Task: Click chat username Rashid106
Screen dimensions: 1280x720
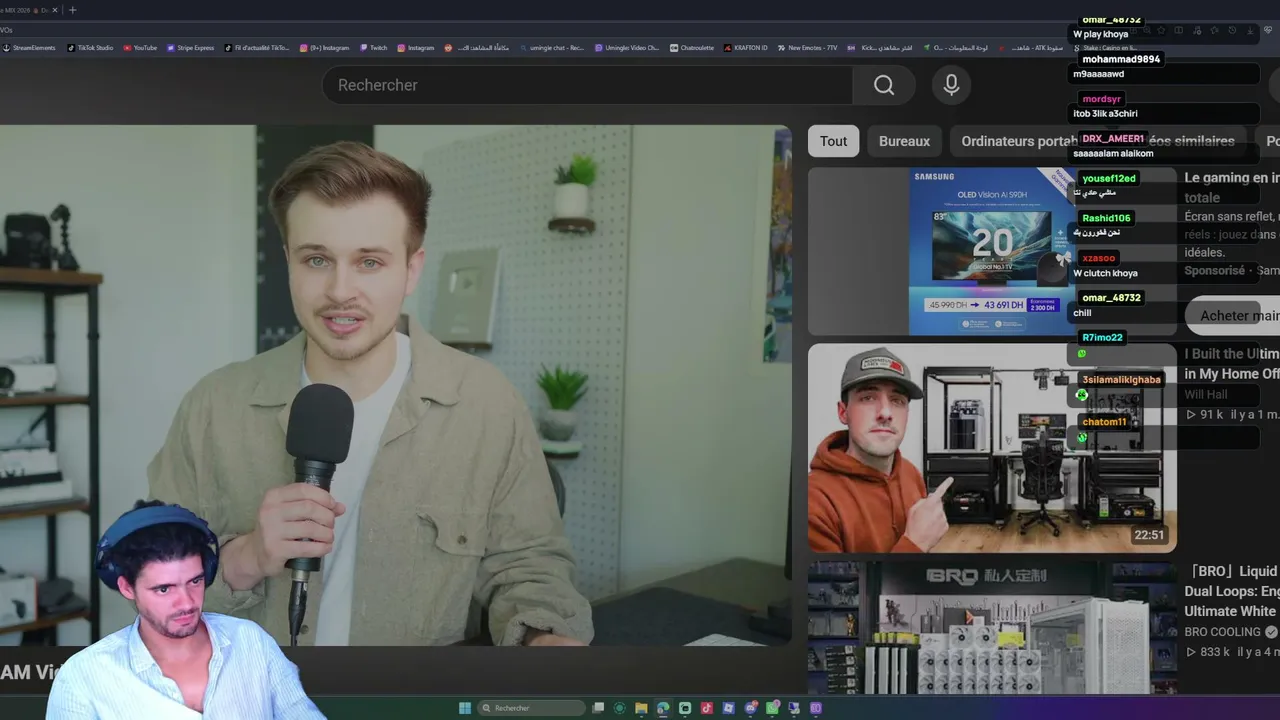Action: (1106, 218)
